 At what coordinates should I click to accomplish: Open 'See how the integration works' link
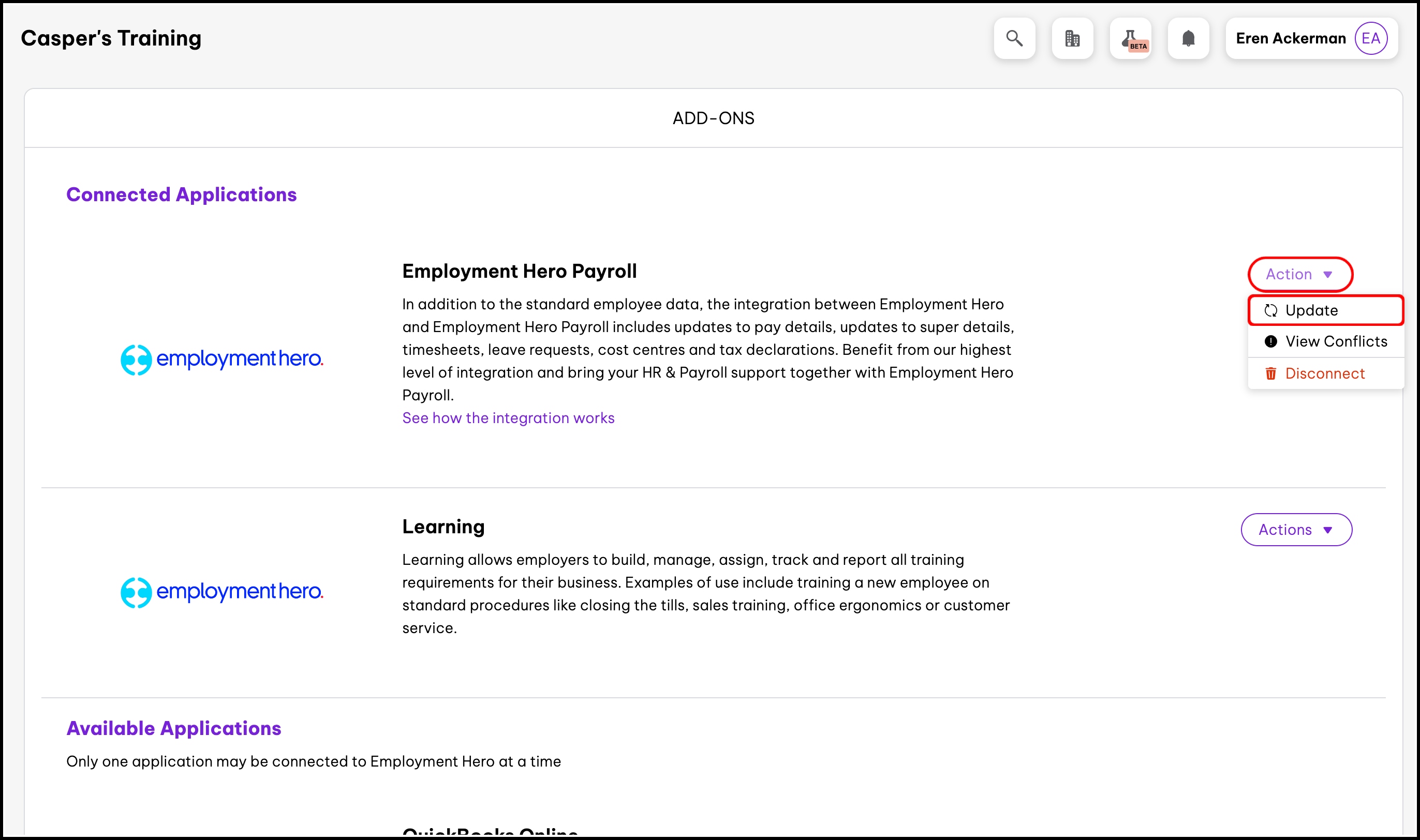(508, 418)
